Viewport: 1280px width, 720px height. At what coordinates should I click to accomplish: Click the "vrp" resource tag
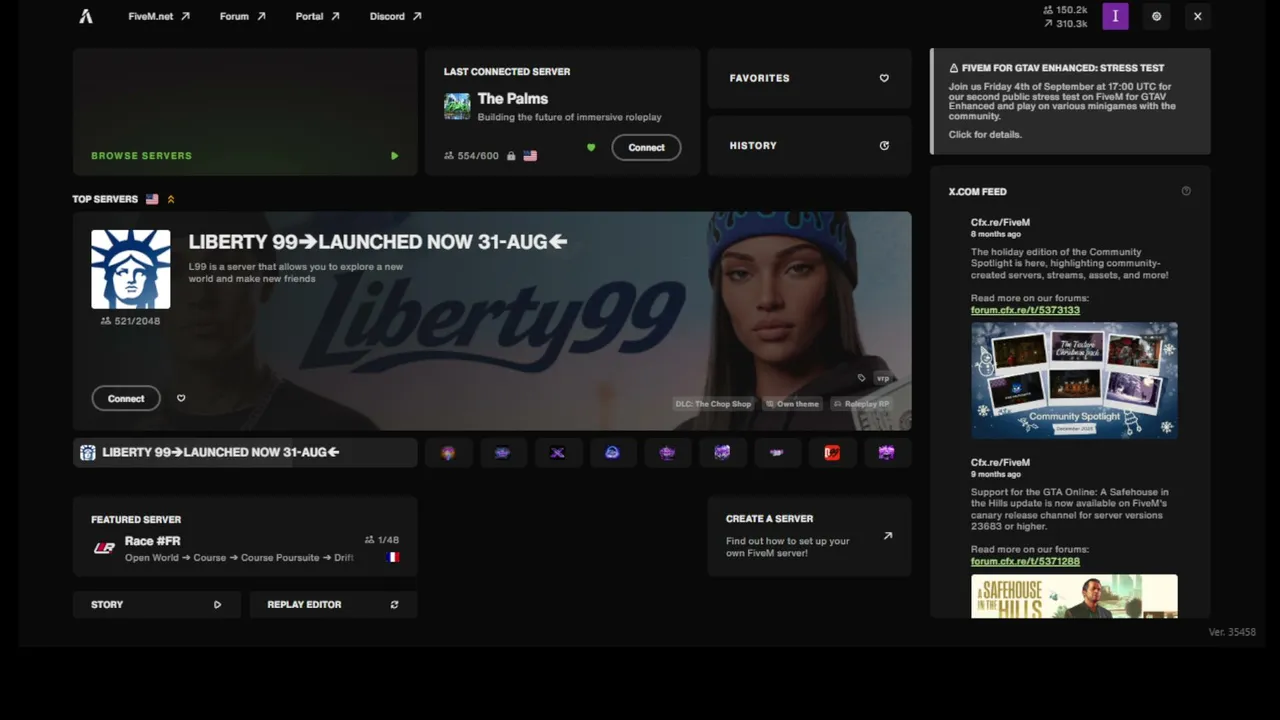click(883, 379)
